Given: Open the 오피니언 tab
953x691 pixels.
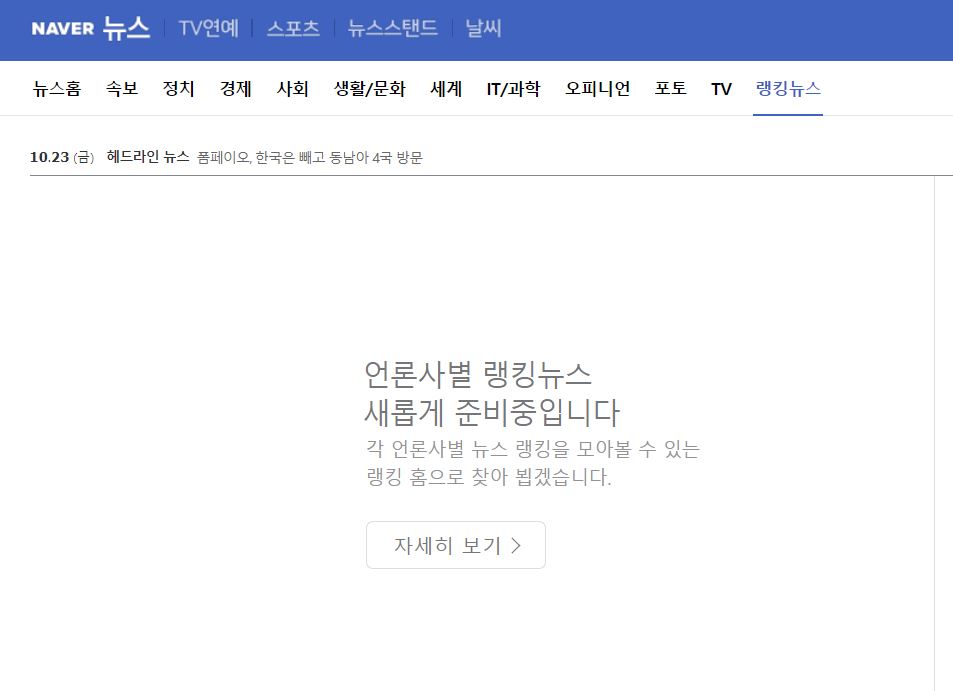Looking at the screenshot, I should 597,89.
